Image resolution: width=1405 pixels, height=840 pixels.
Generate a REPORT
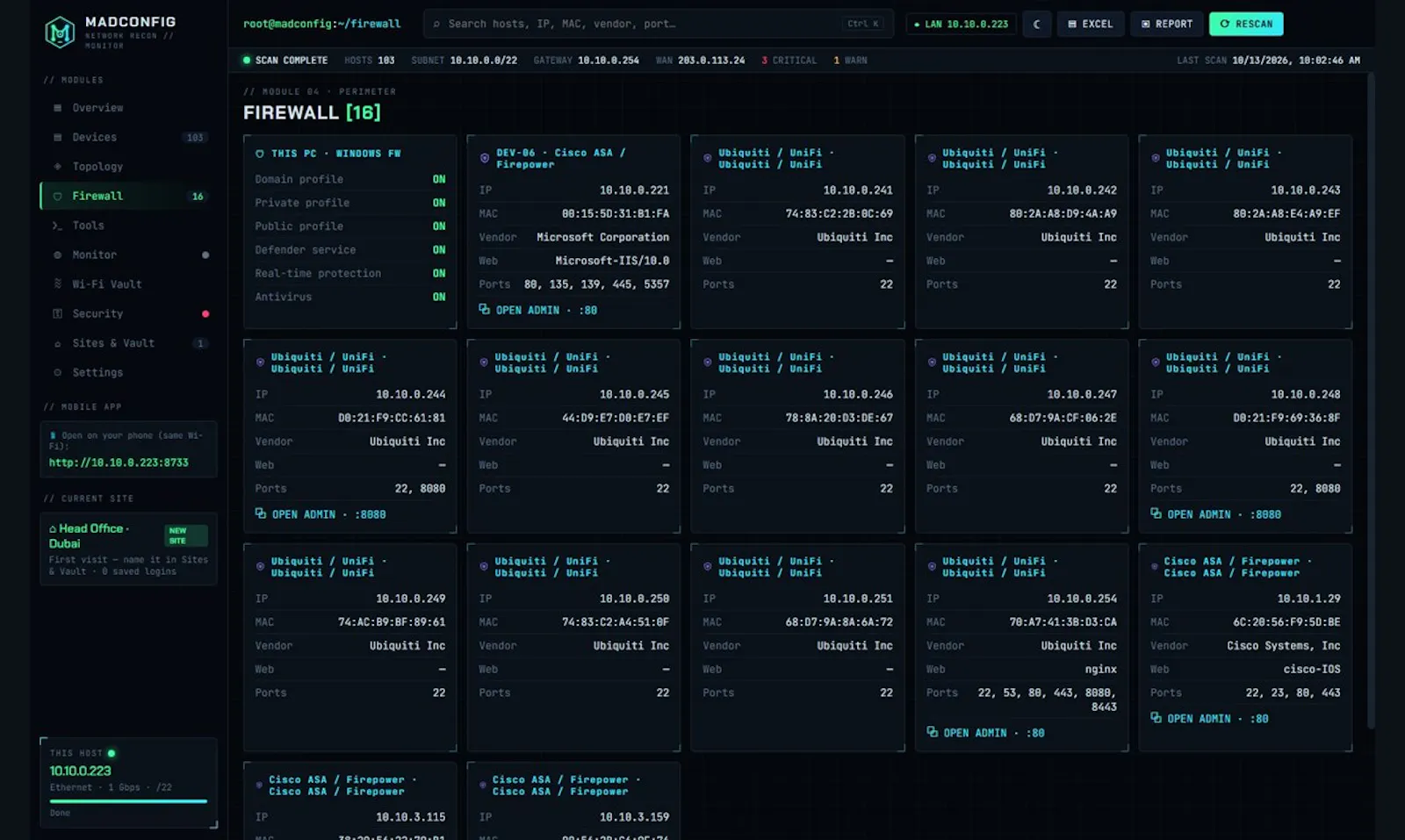point(1166,24)
